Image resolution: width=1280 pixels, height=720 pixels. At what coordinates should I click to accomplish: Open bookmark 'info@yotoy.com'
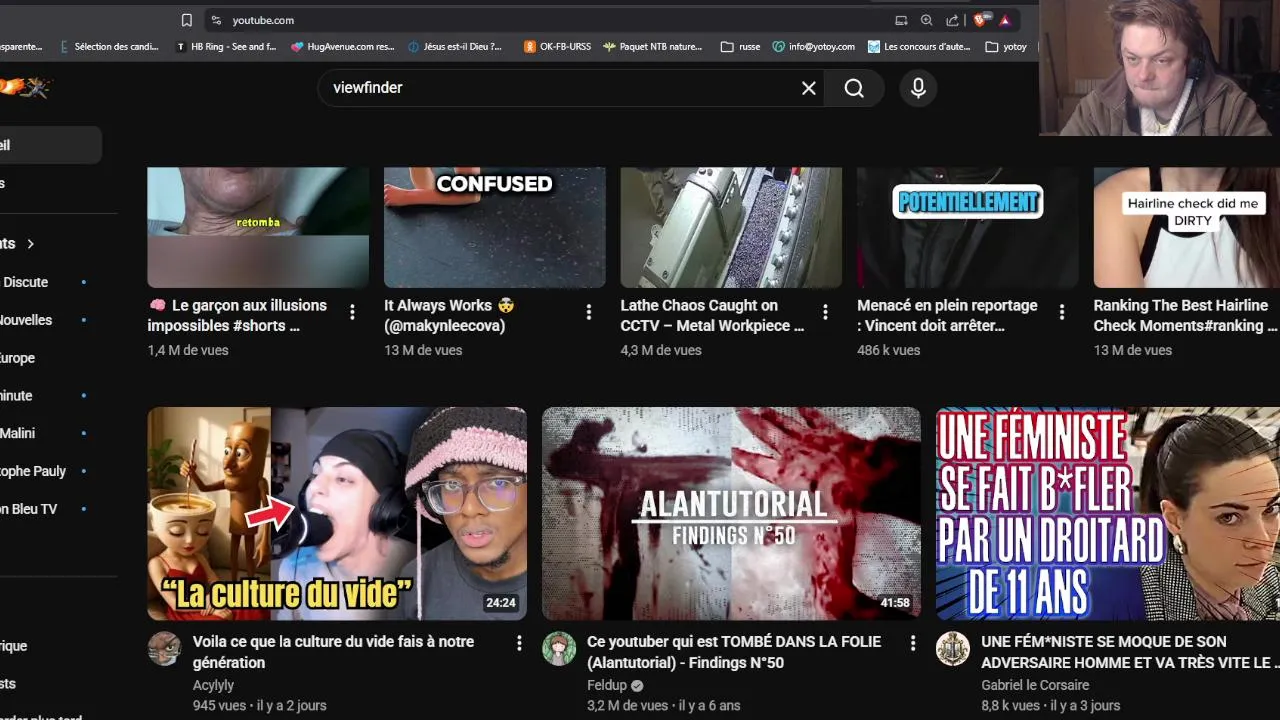click(814, 46)
